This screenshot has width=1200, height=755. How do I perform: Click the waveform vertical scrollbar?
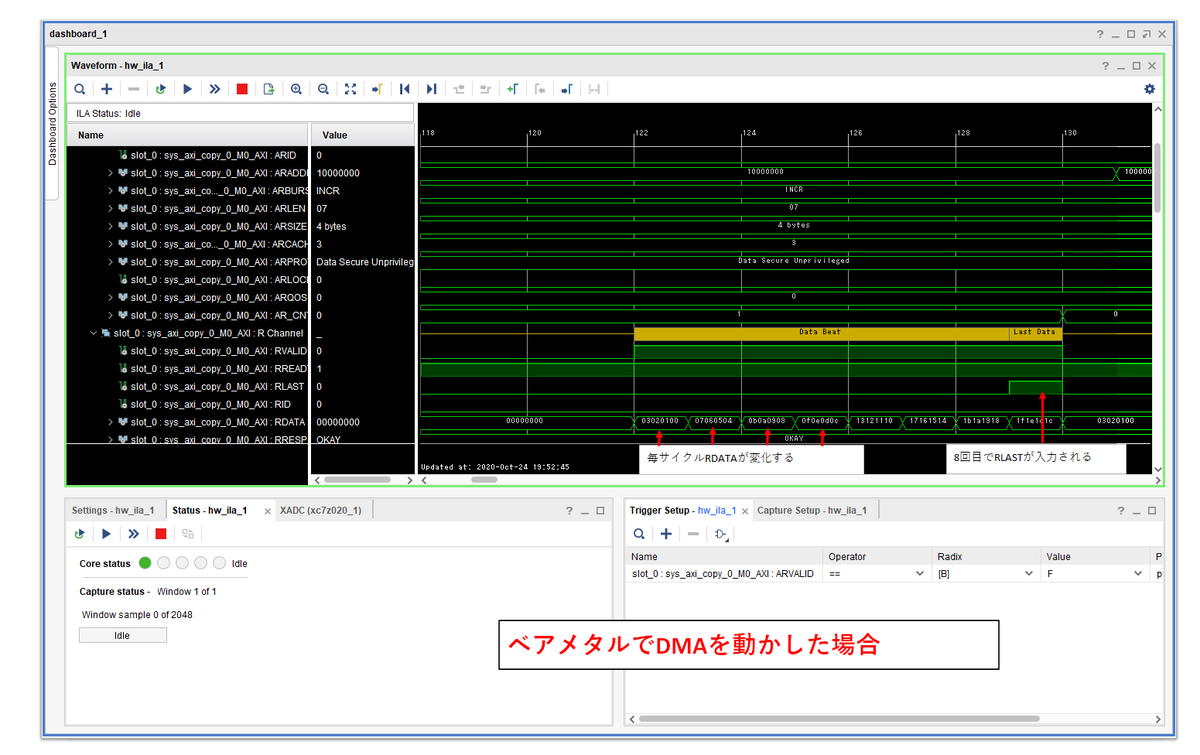point(1158,177)
